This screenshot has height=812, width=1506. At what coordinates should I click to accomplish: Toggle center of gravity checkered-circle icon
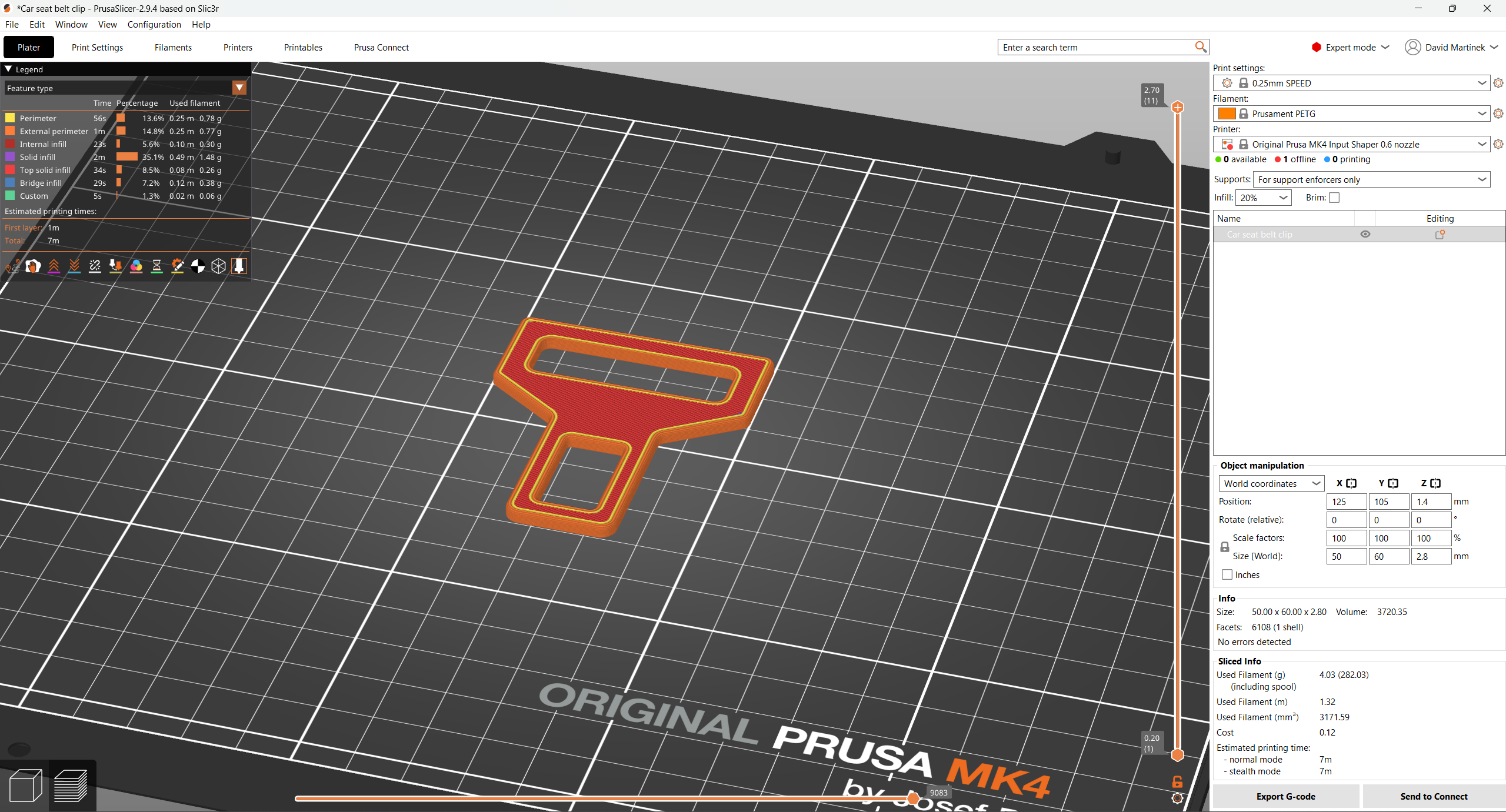(198, 266)
